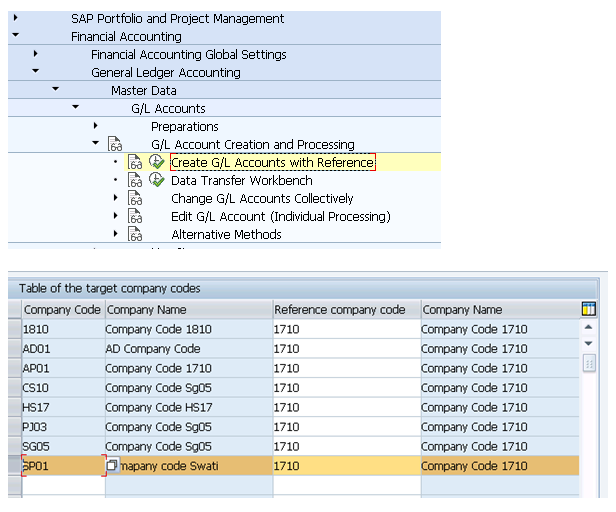
Task: Click reference company code field in SP01 row
Action: (x=347, y=466)
